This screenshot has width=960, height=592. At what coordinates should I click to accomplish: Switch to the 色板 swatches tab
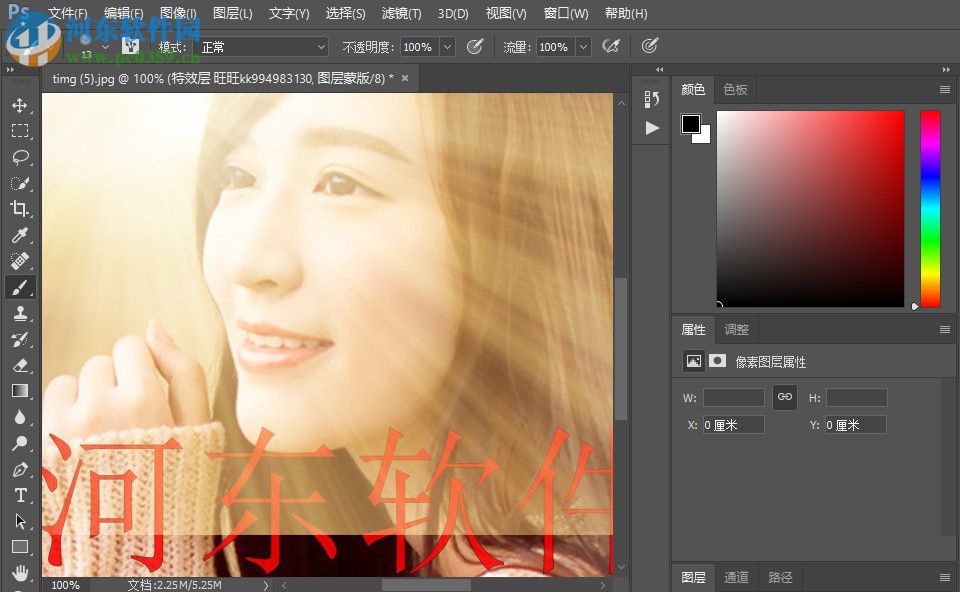click(735, 89)
